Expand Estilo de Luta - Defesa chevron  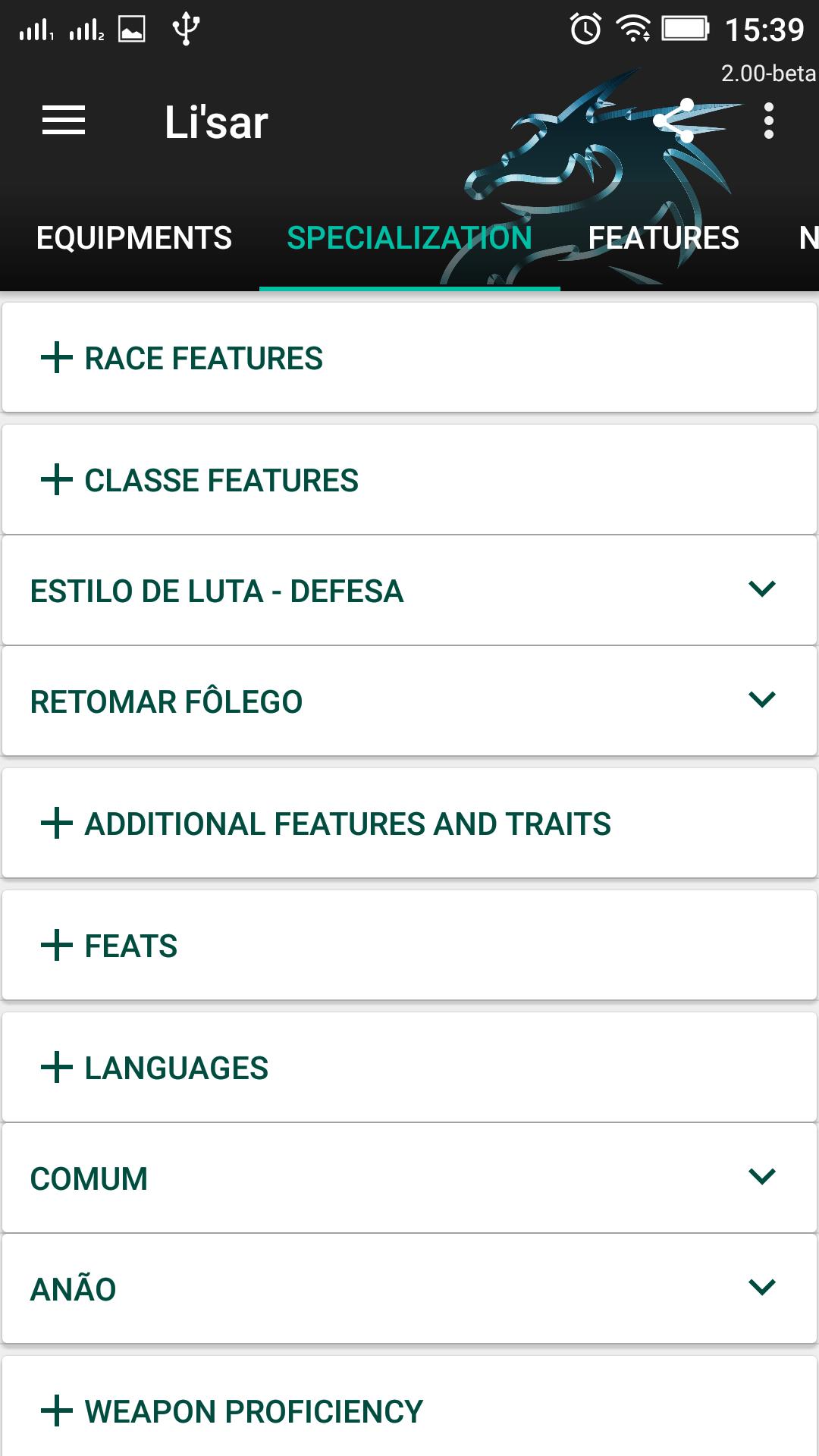(x=761, y=589)
